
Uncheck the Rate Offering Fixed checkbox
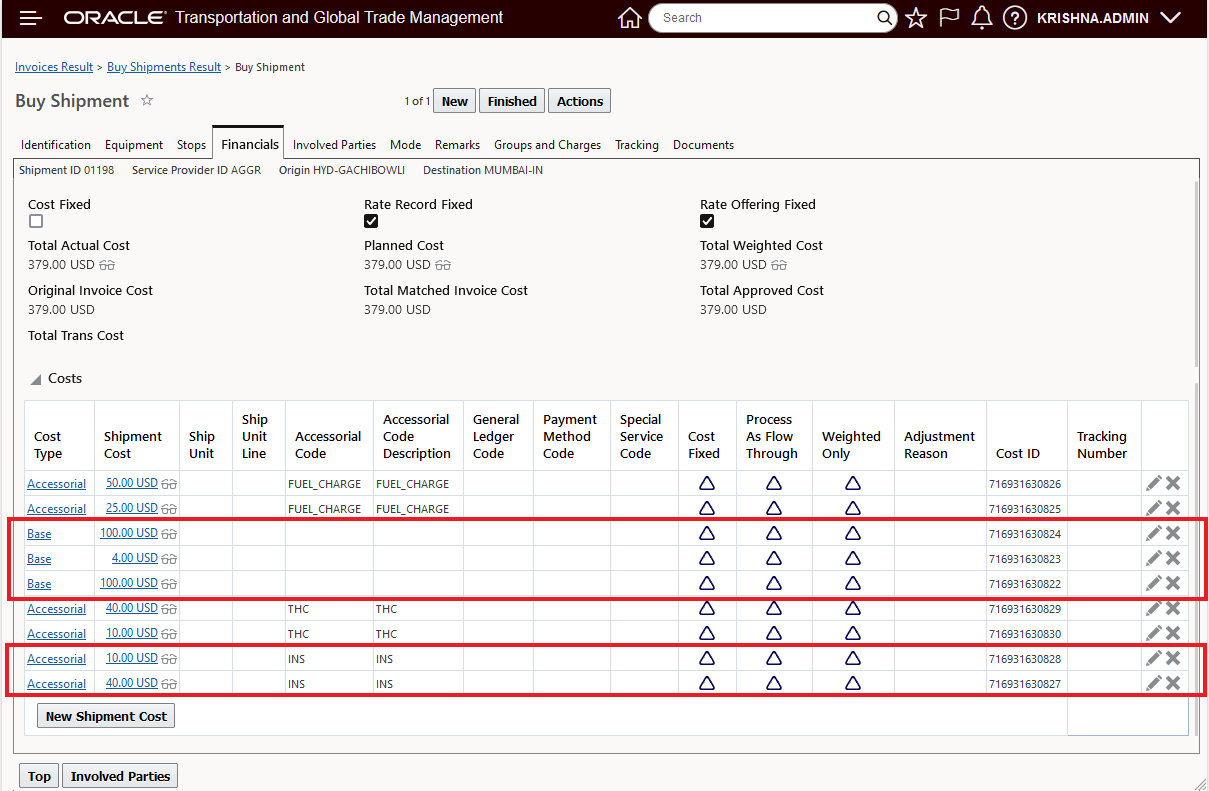(x=707, y=222)
